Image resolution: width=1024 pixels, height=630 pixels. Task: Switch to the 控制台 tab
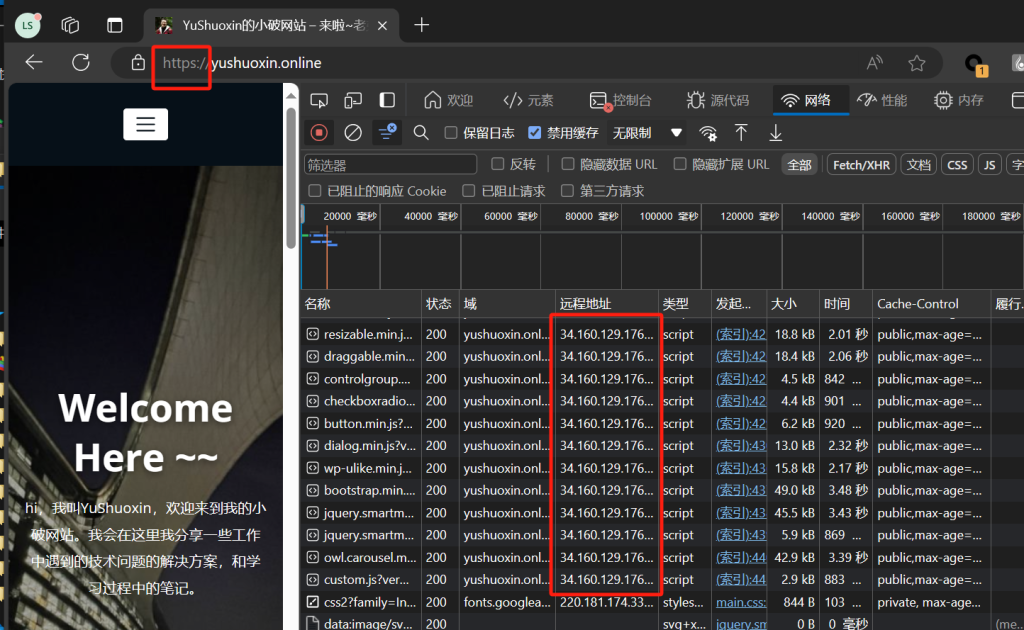tap(621, 100)
